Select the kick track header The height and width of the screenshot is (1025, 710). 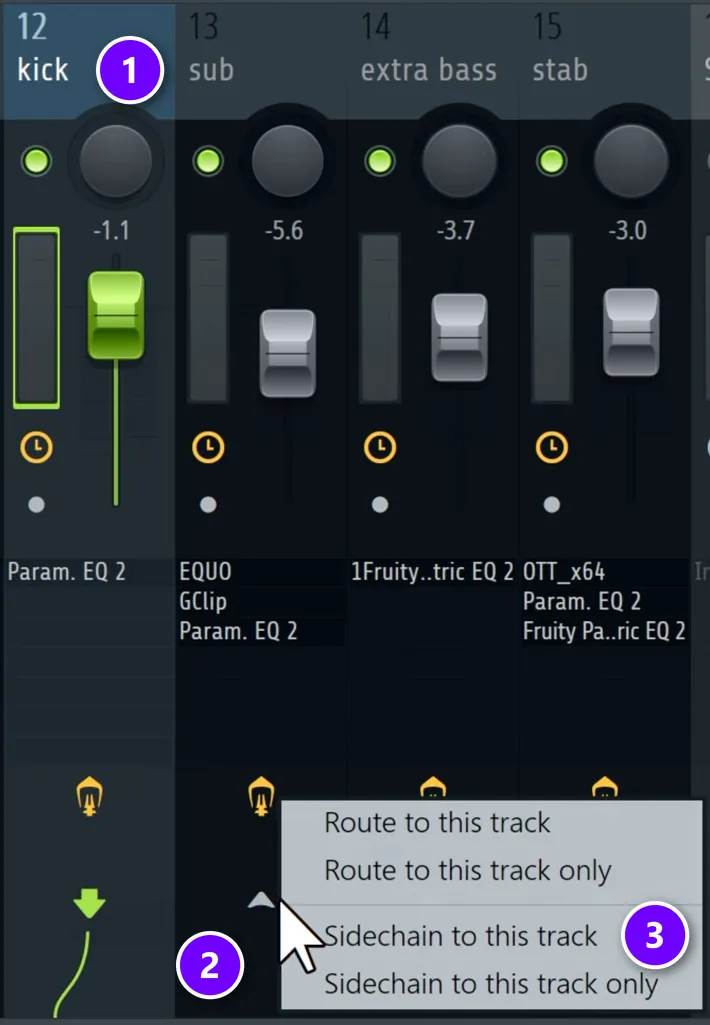[x=88, y=60]
